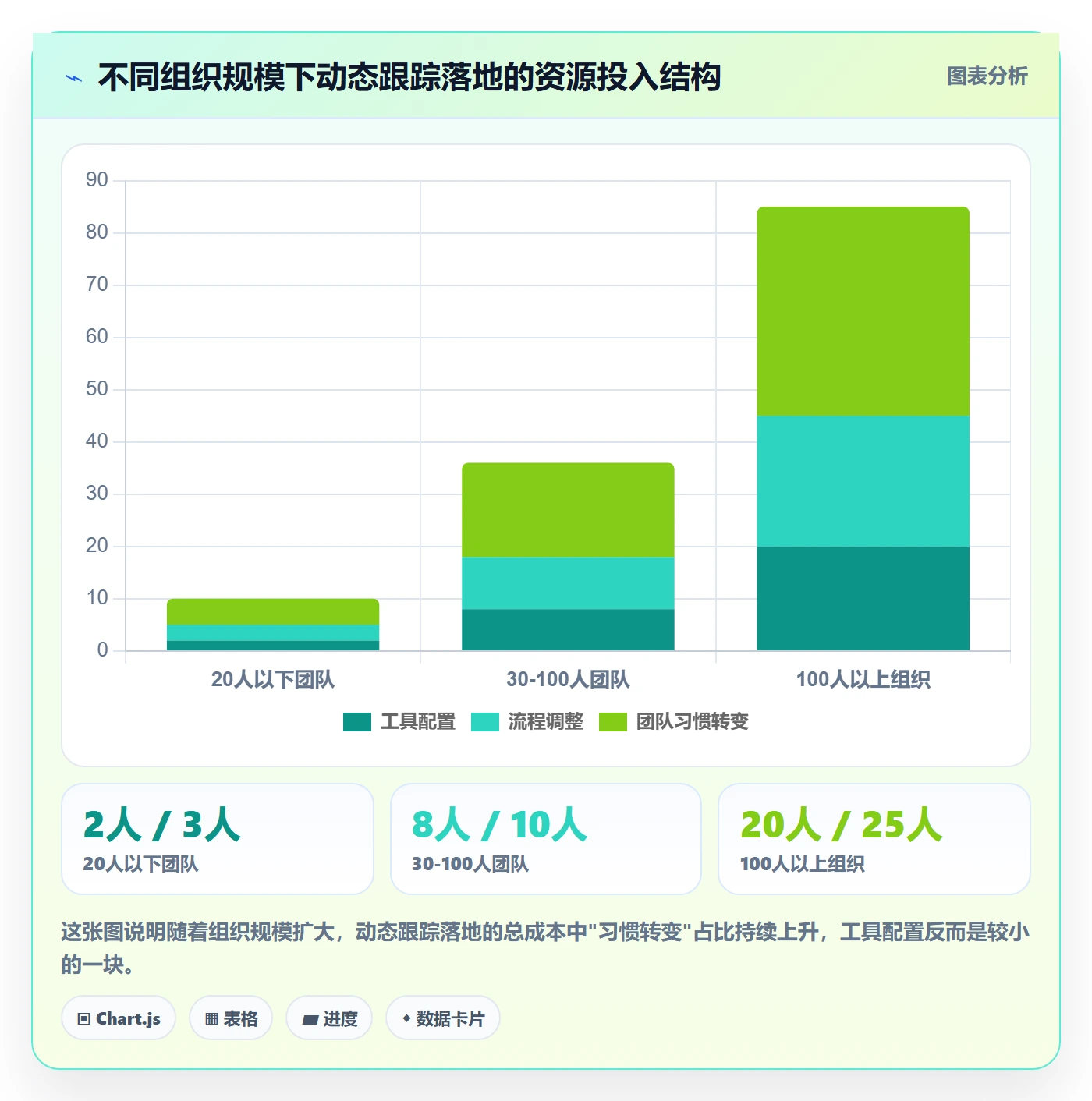Select the Chart.js tag chip
The height and width of the screenshot is (1101, 1092).
[x=119, y=1018]
